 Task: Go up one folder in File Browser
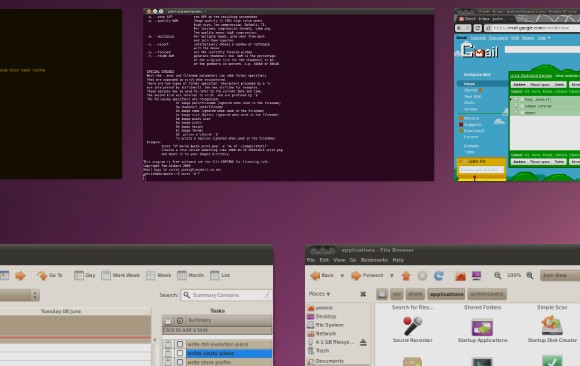coord(406,275)
